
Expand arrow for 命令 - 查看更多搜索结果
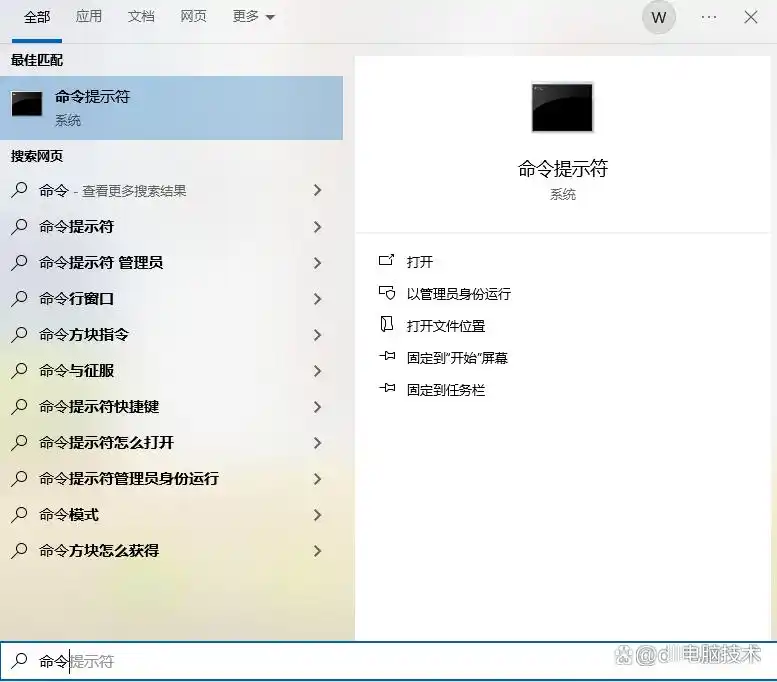point(318,190)
